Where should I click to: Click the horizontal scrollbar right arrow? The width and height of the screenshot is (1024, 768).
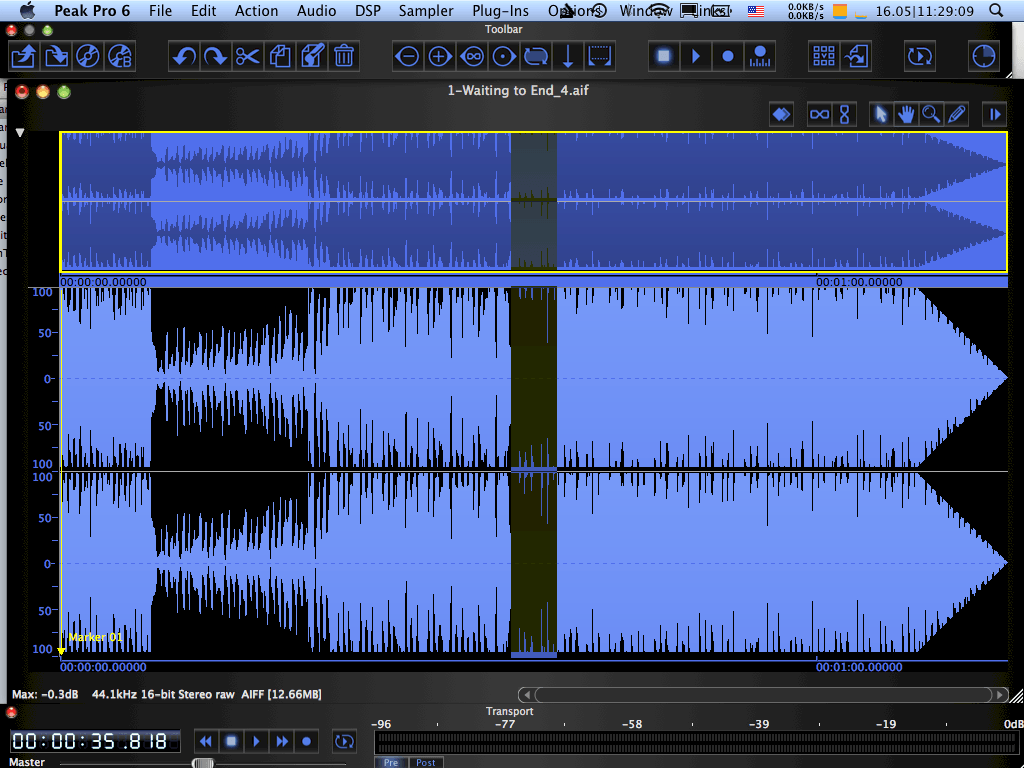(1000, 695)
